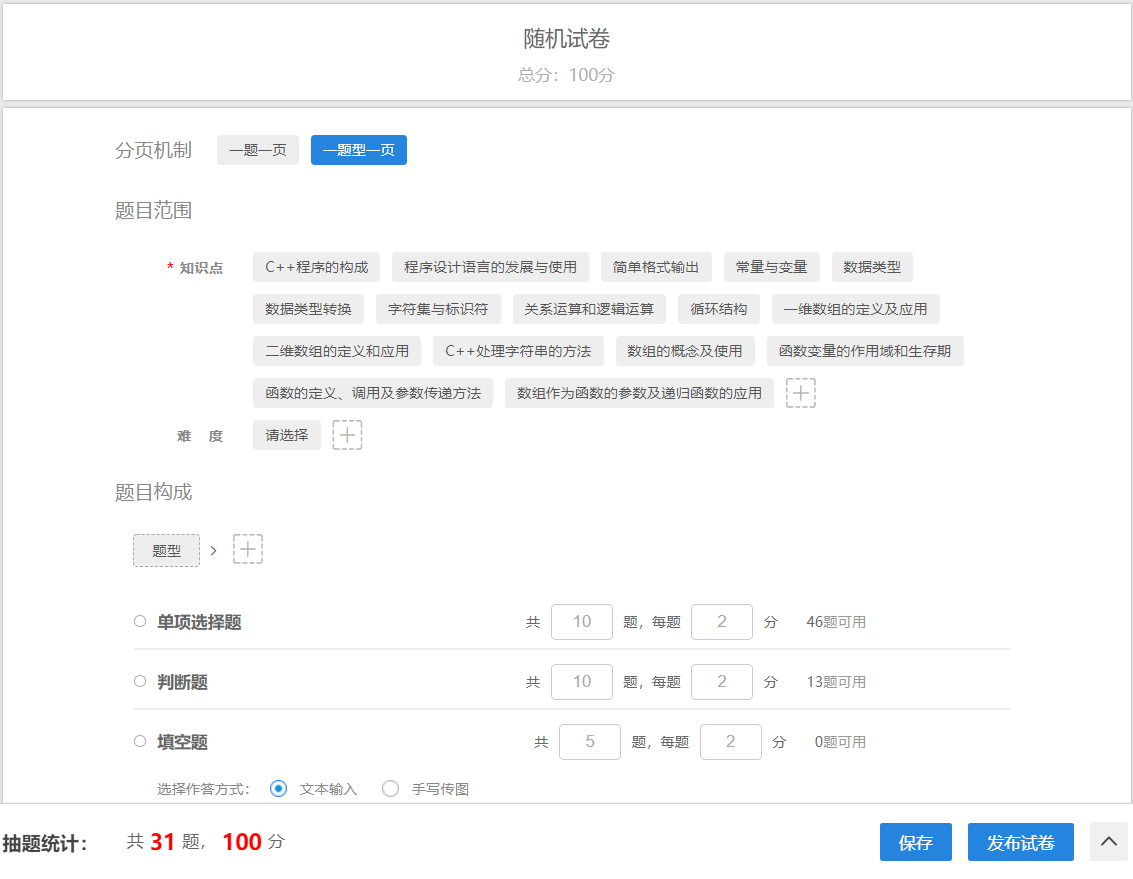The height and width of the screenshot is (879, 1133).
Task: Click the 数据类型 tag
Action: [872, 267]
